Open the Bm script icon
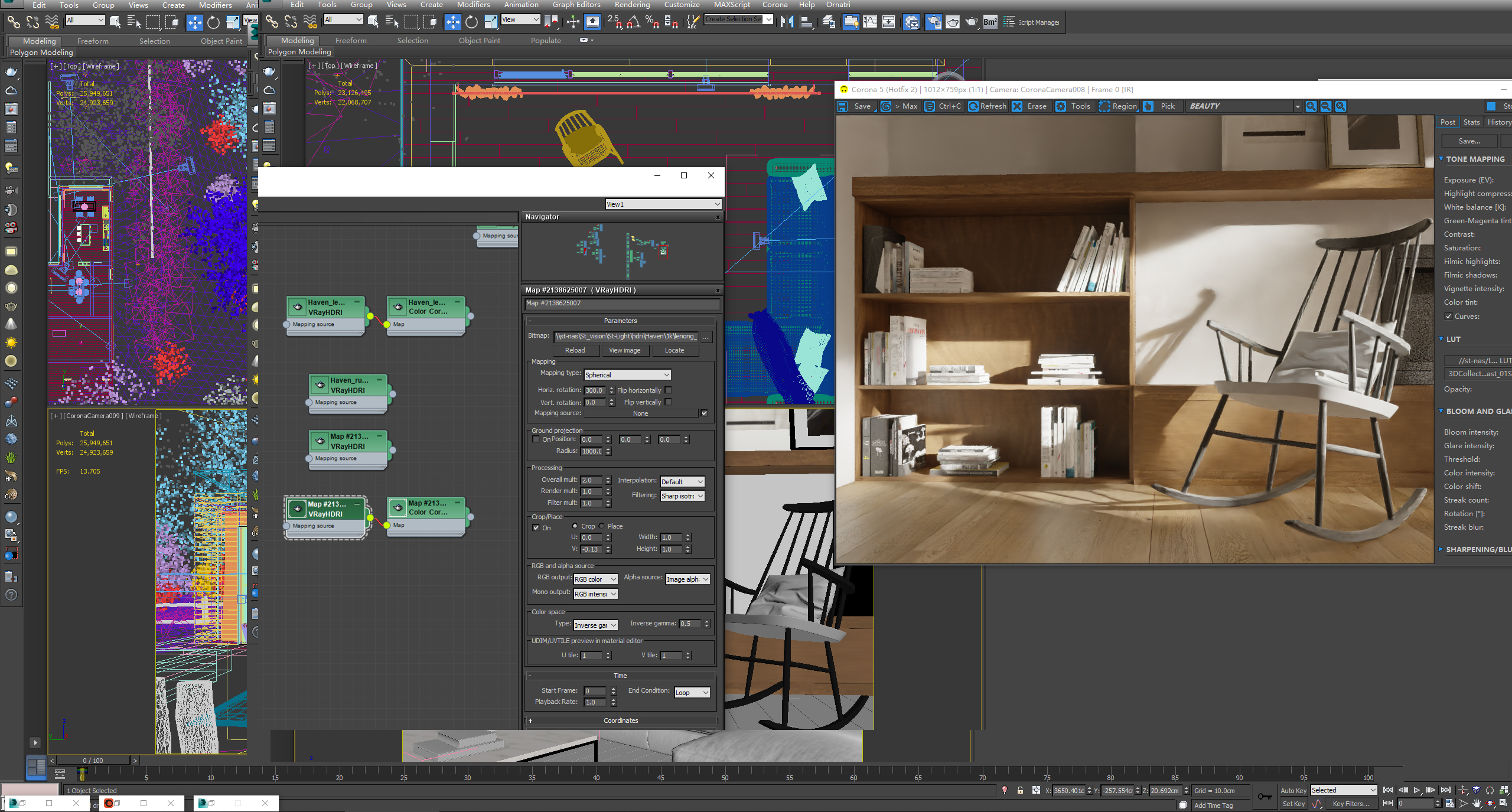 (990, 22)
